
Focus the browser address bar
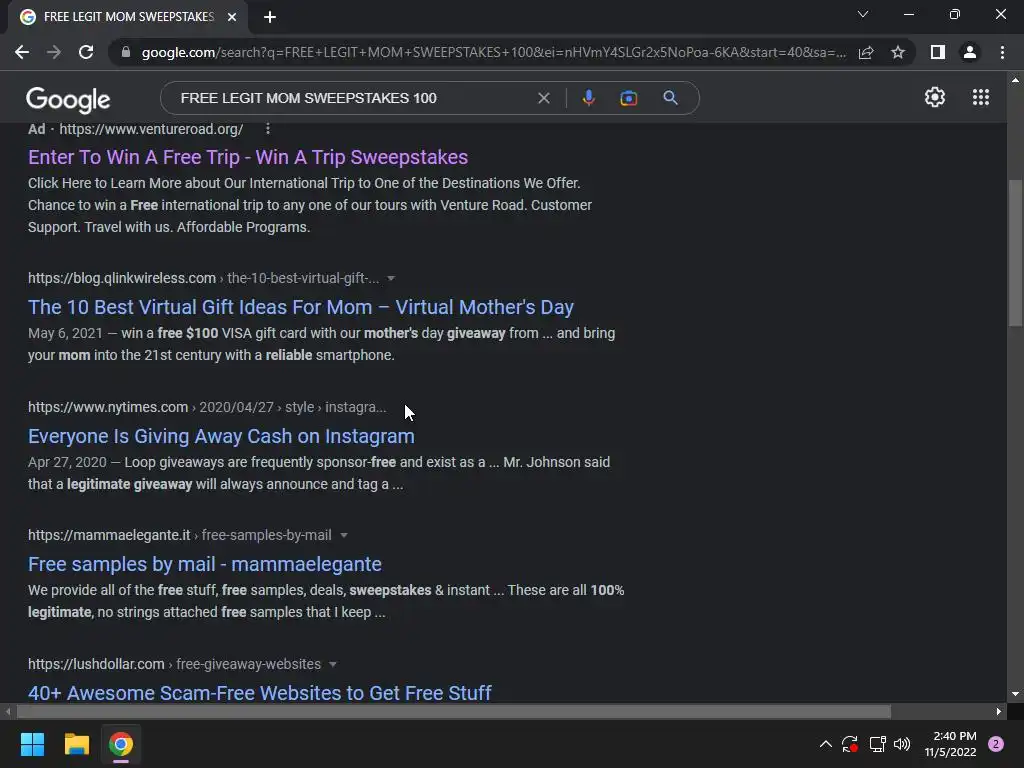(x=493, y=52)
